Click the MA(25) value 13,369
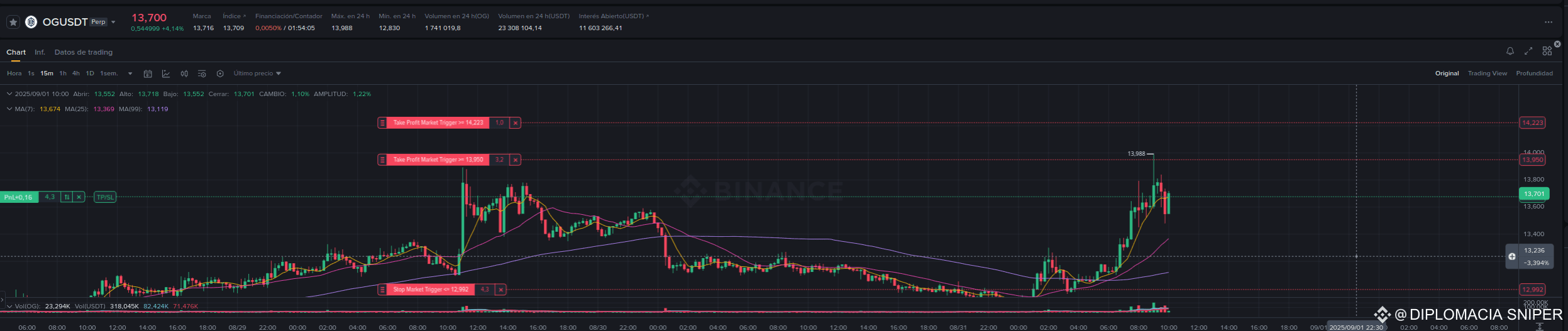 (x=104, y=109)
